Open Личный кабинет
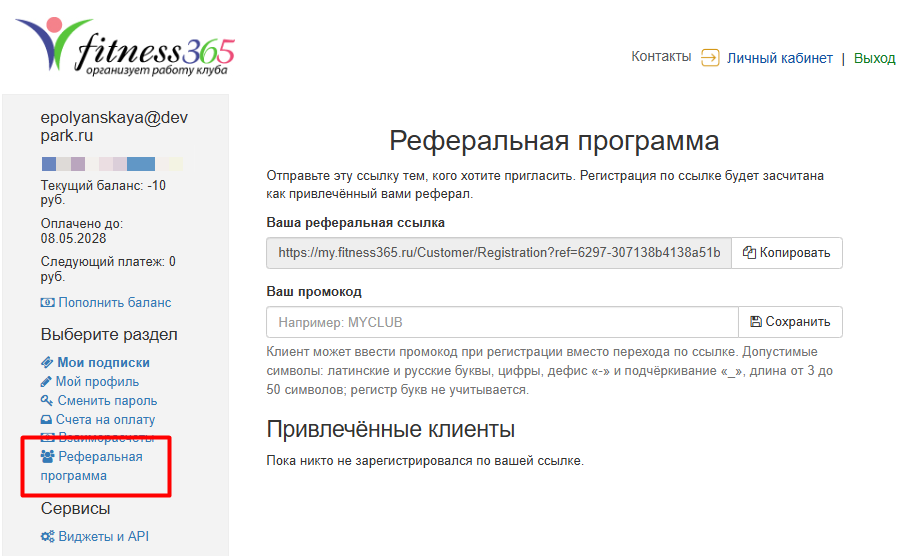 coord(779,58)
